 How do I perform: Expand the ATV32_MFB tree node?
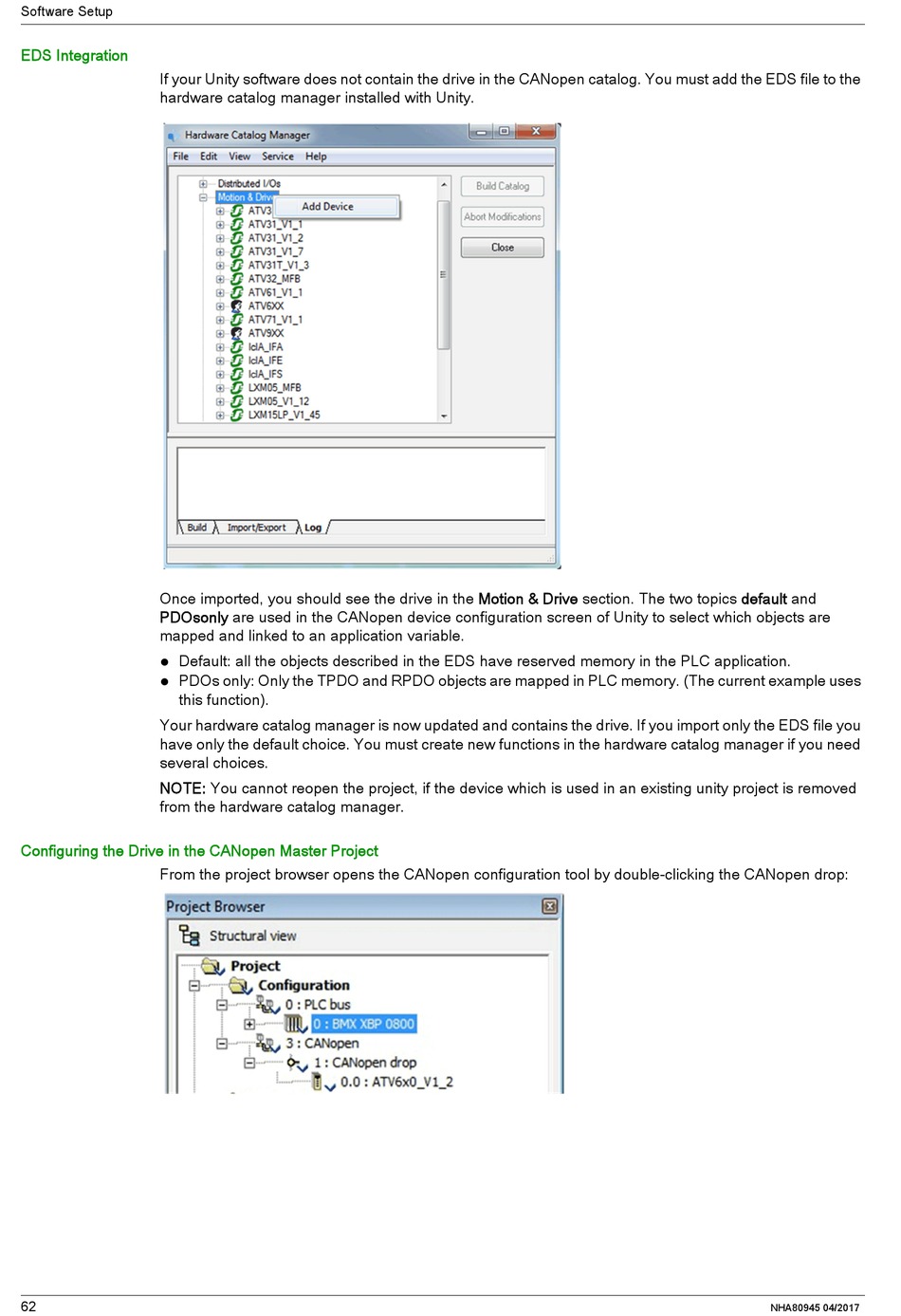pos(220,279)
